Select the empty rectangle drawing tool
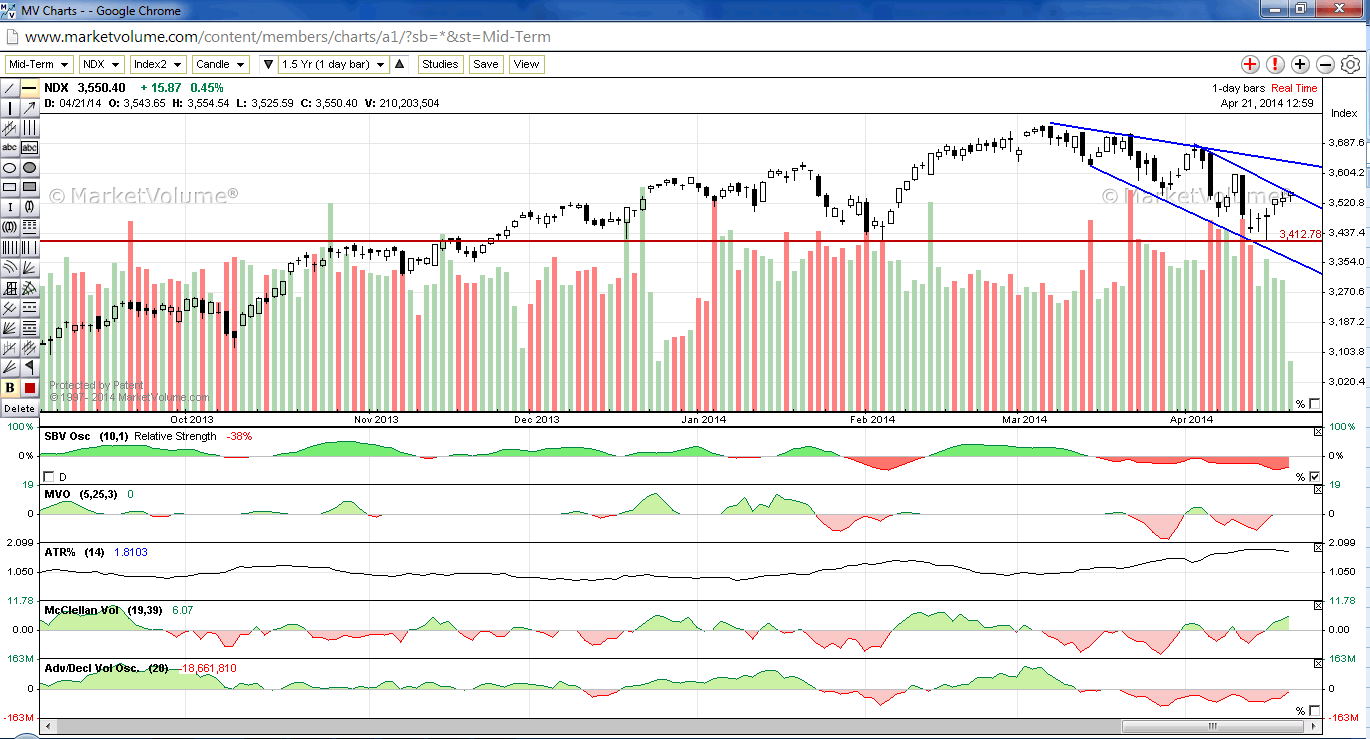 10,187
